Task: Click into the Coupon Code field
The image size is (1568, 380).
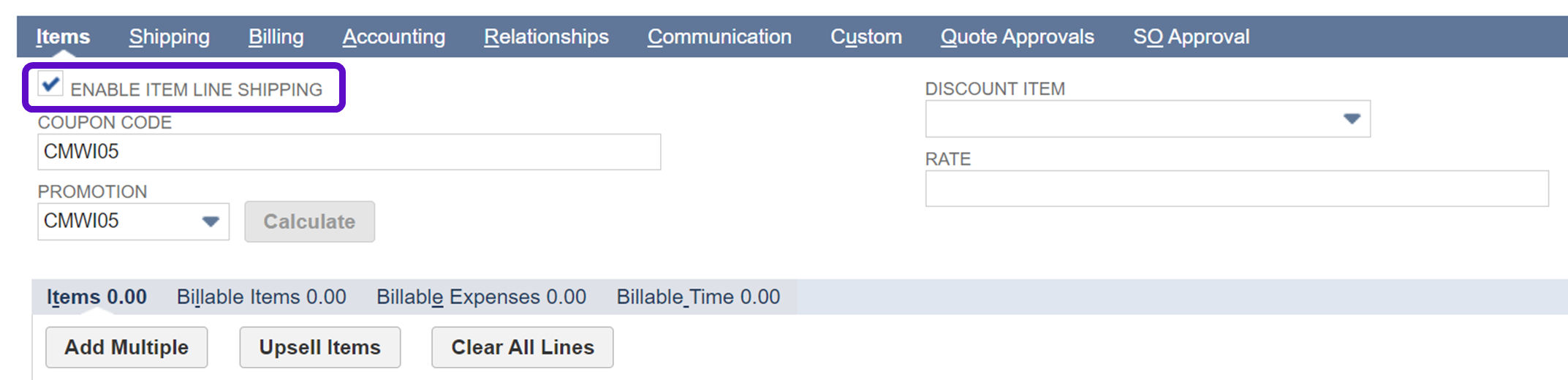Action: click(x=349, y=152)
